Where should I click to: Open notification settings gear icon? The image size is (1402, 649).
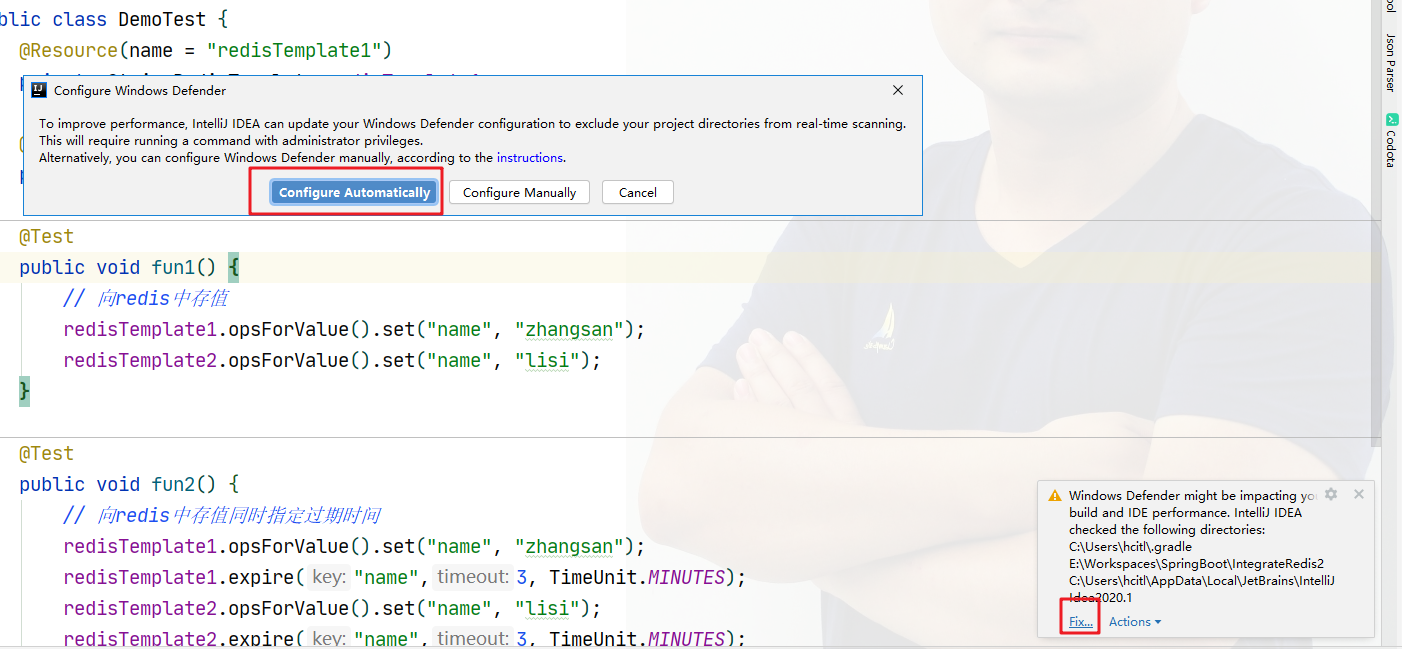click(x=1331, y=494)
